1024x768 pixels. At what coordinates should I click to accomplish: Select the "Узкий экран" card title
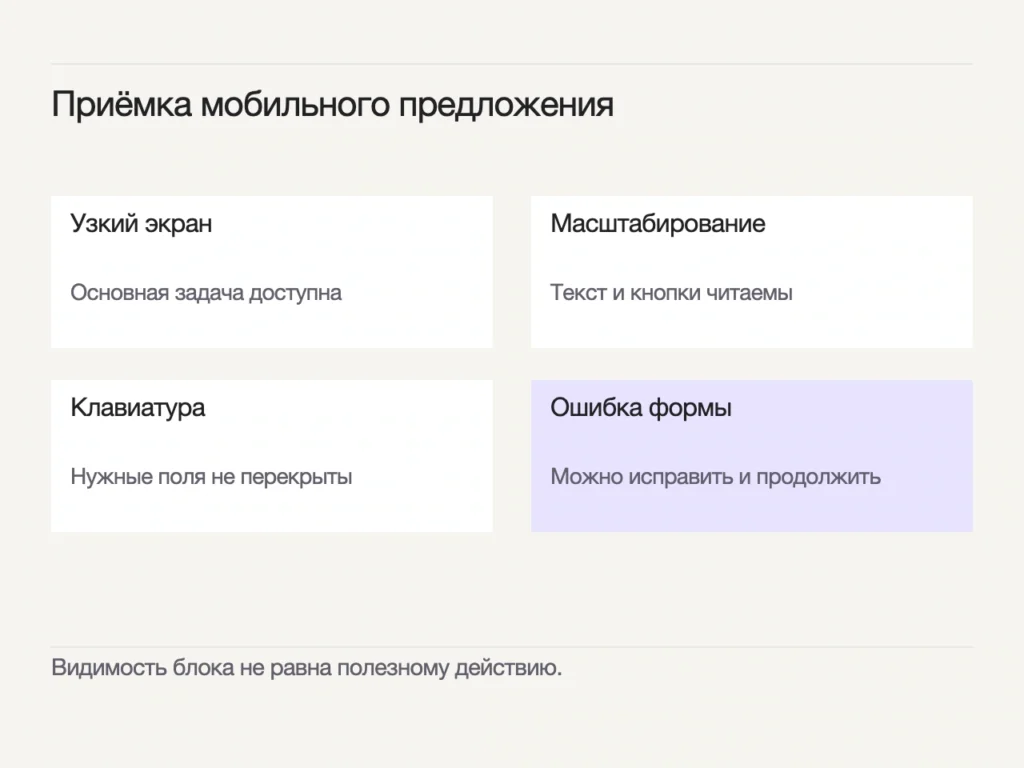tap(141, 223)
